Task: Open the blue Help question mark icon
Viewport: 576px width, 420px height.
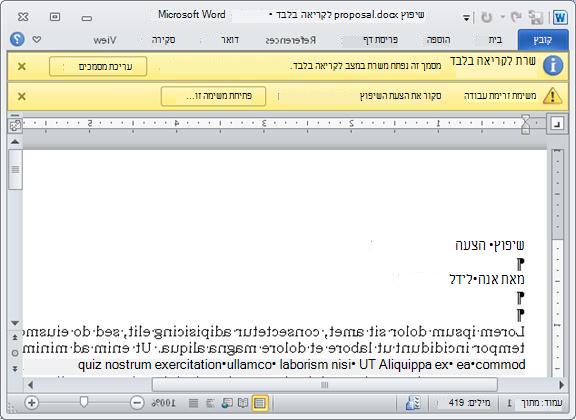Action: 17,39
